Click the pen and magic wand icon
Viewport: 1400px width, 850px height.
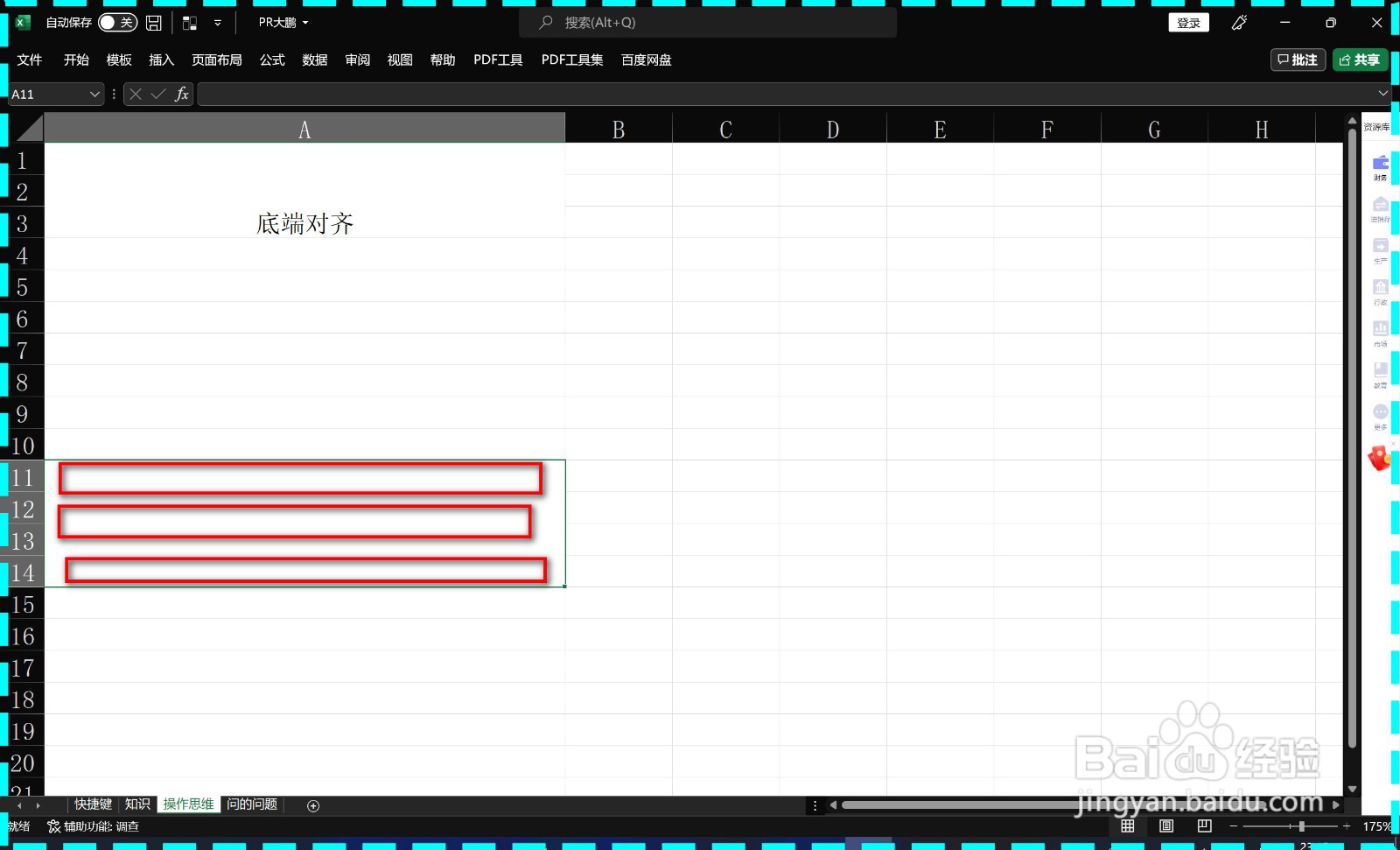tap(1239, 23)
